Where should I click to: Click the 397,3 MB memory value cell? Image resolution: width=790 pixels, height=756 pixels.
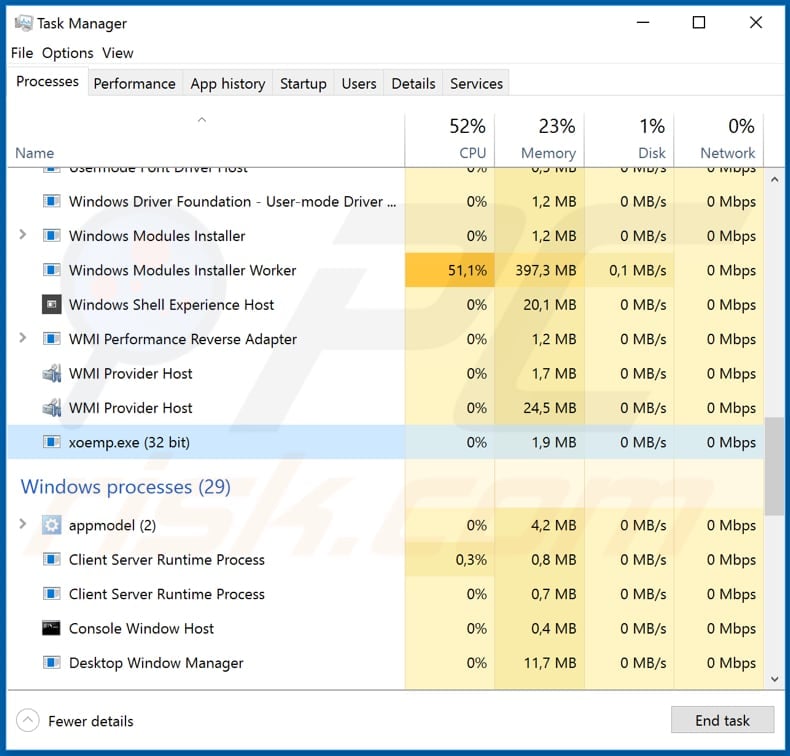click(540, 270)
